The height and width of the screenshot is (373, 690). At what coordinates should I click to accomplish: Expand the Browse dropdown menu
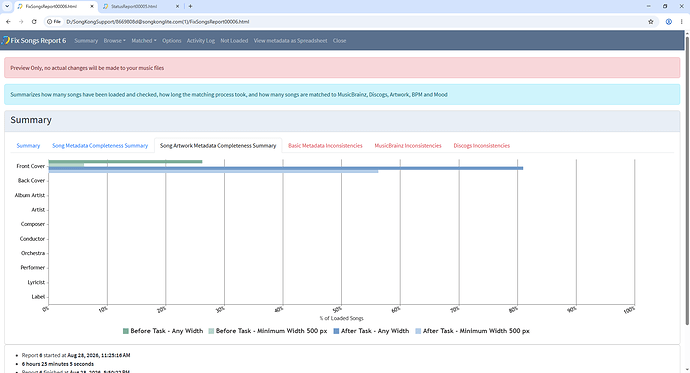(x=114, y=40)
